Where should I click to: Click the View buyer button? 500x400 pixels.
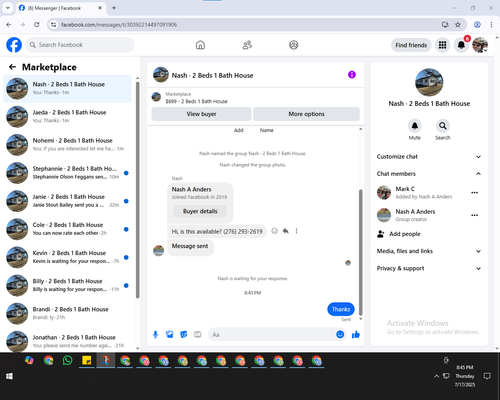[x=201, y=114]
